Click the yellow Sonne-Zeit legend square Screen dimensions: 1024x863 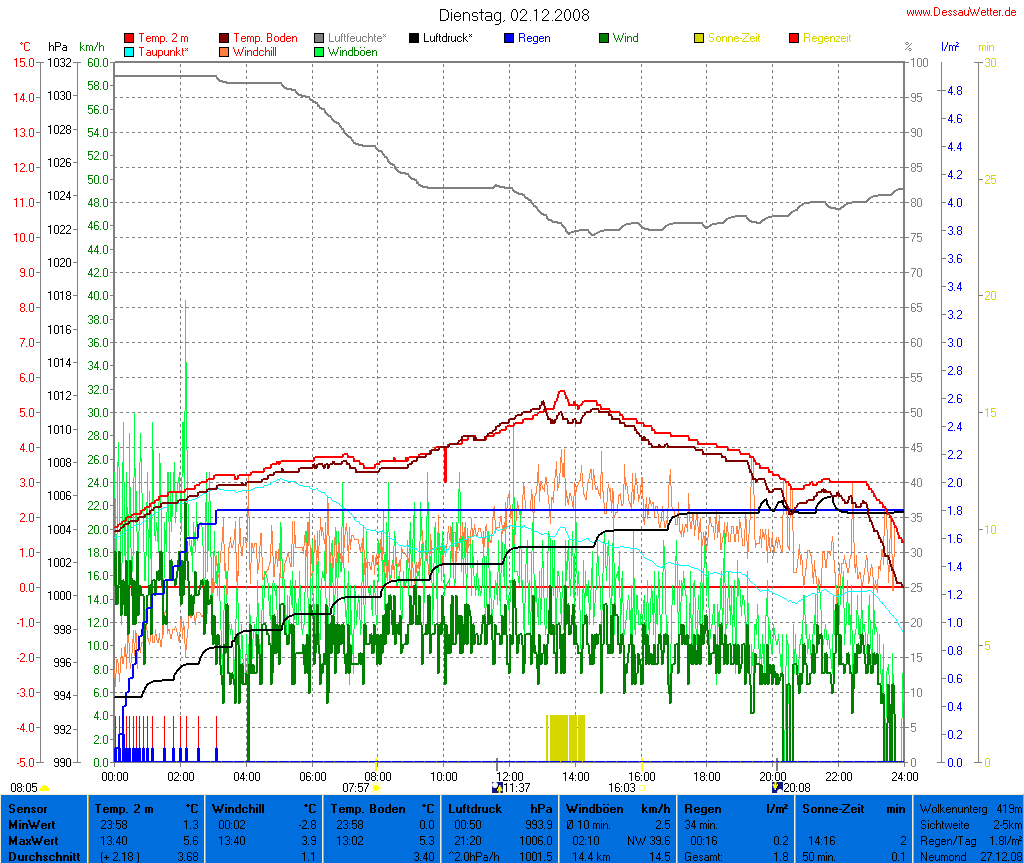(699, 38)
